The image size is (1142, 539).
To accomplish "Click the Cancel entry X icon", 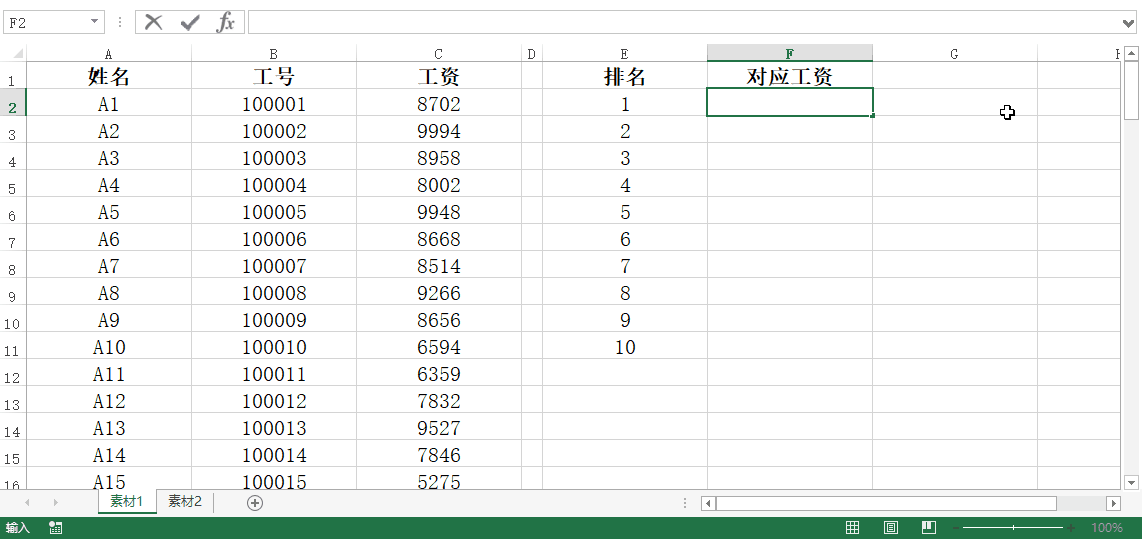I will (x=153, y=22).
